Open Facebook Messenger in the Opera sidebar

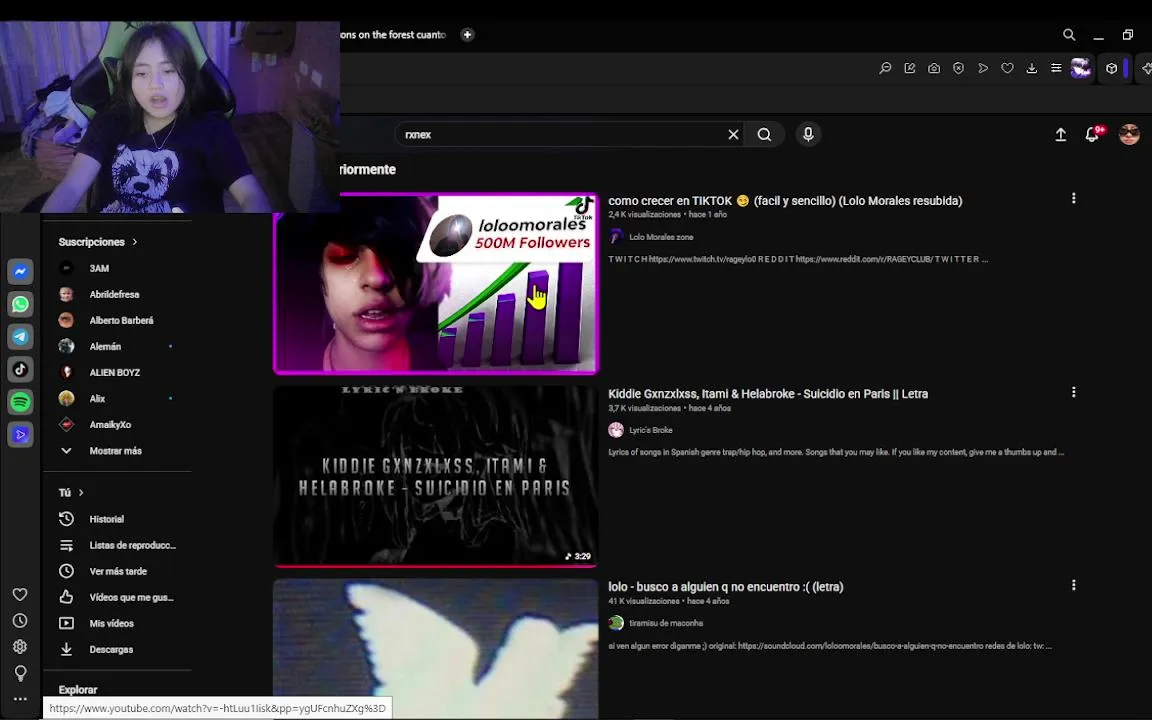pyautogui.click(x=21, y=271)
